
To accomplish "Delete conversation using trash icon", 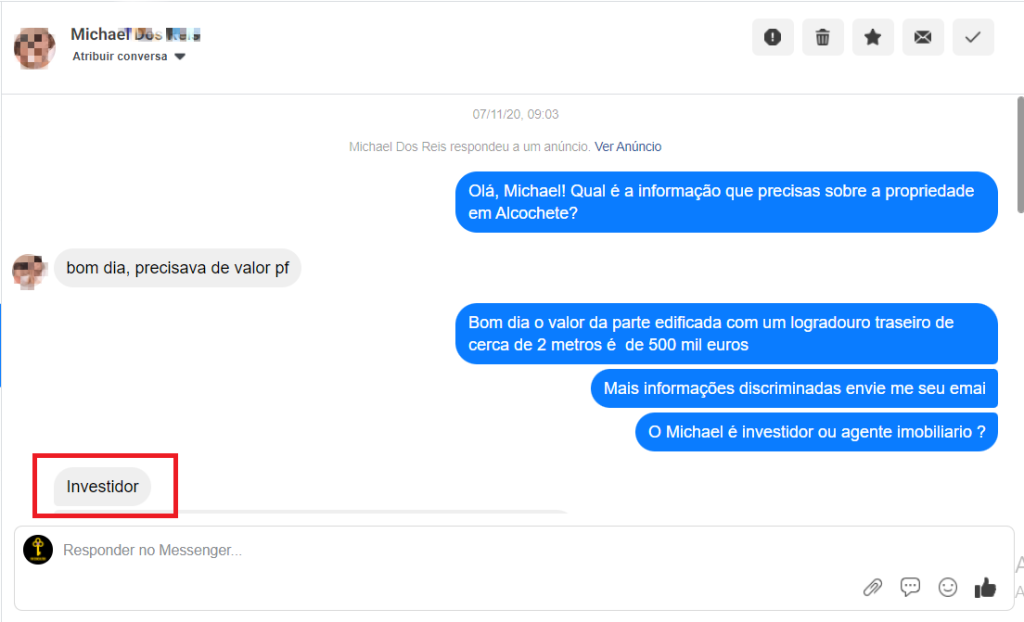I will click(x=823, y=37).
